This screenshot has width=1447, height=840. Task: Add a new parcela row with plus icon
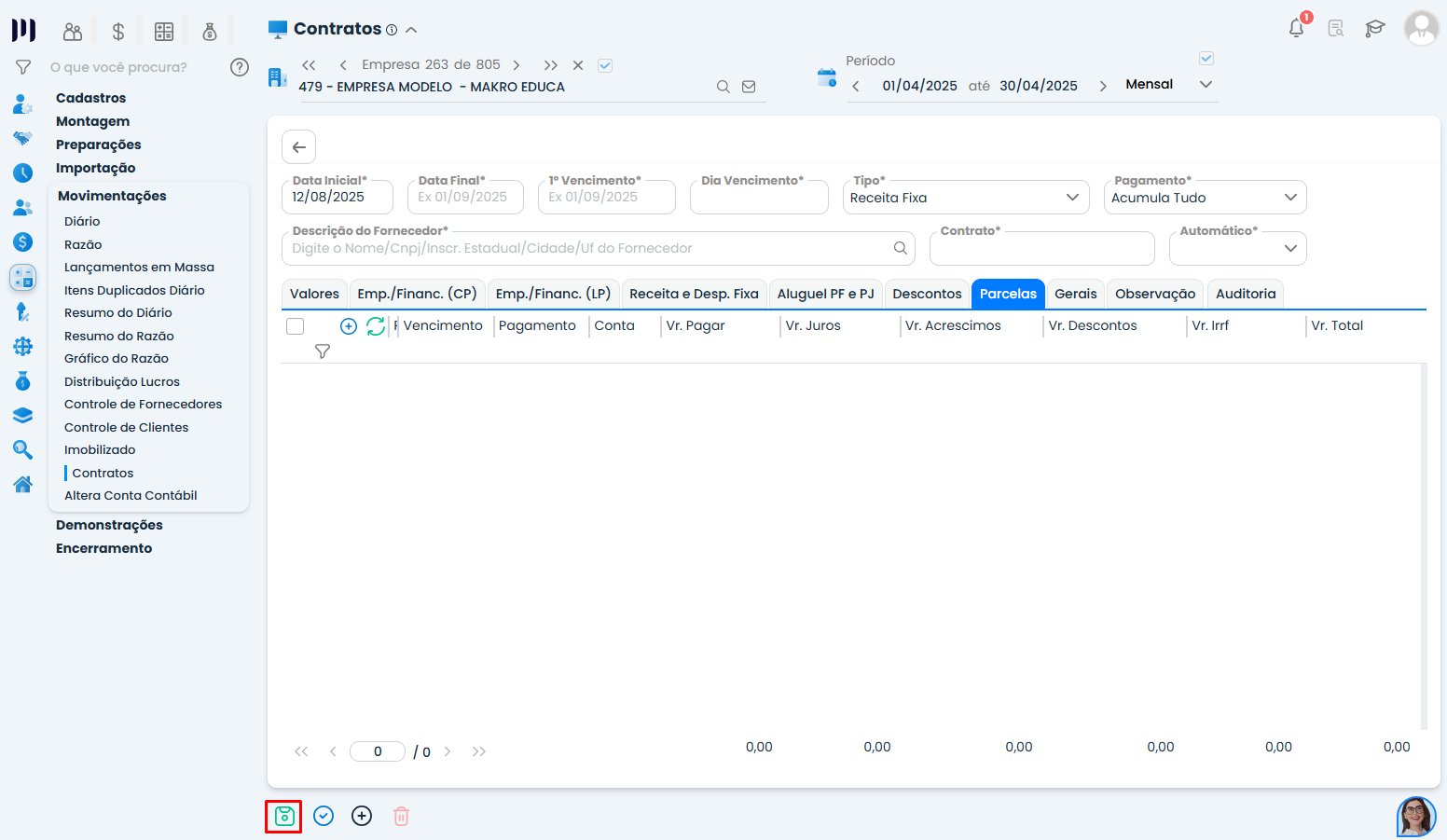click(349, 326)
